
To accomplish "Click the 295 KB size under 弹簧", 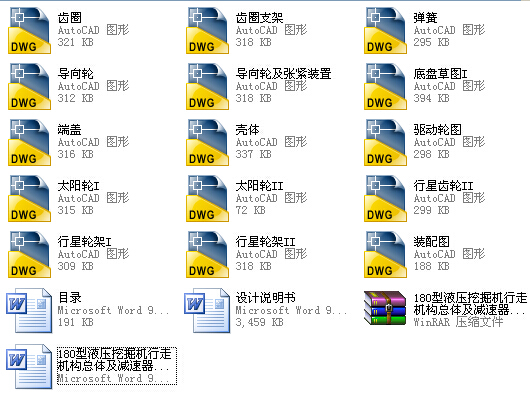I will click(x=431, y=43).
